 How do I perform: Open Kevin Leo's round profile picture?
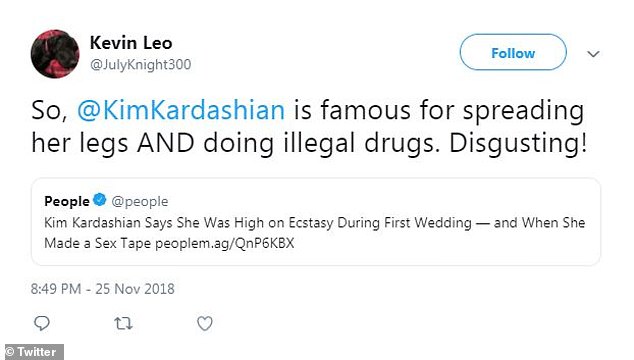click(55, 54)
